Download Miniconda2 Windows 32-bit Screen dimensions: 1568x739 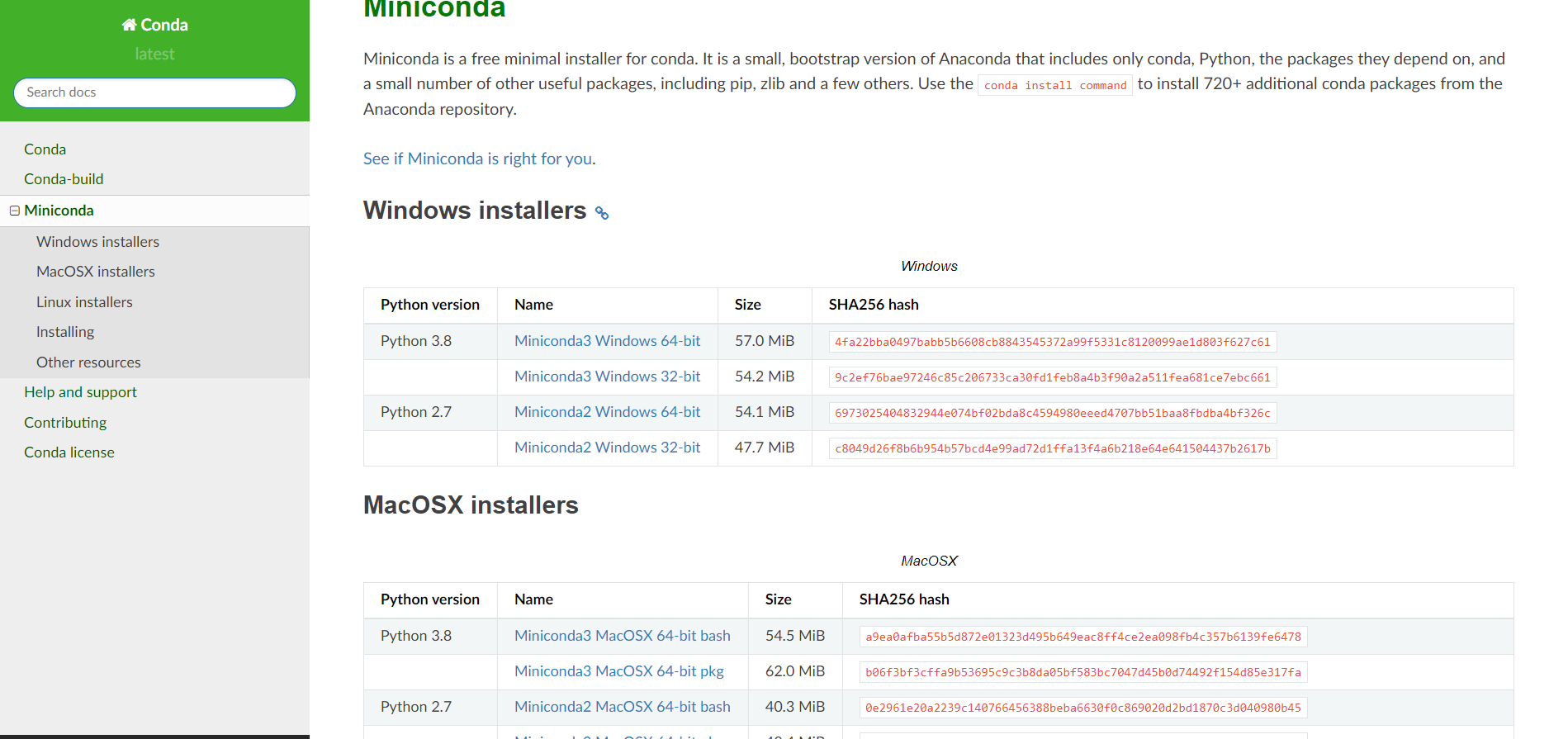click(x=607, y=448)
